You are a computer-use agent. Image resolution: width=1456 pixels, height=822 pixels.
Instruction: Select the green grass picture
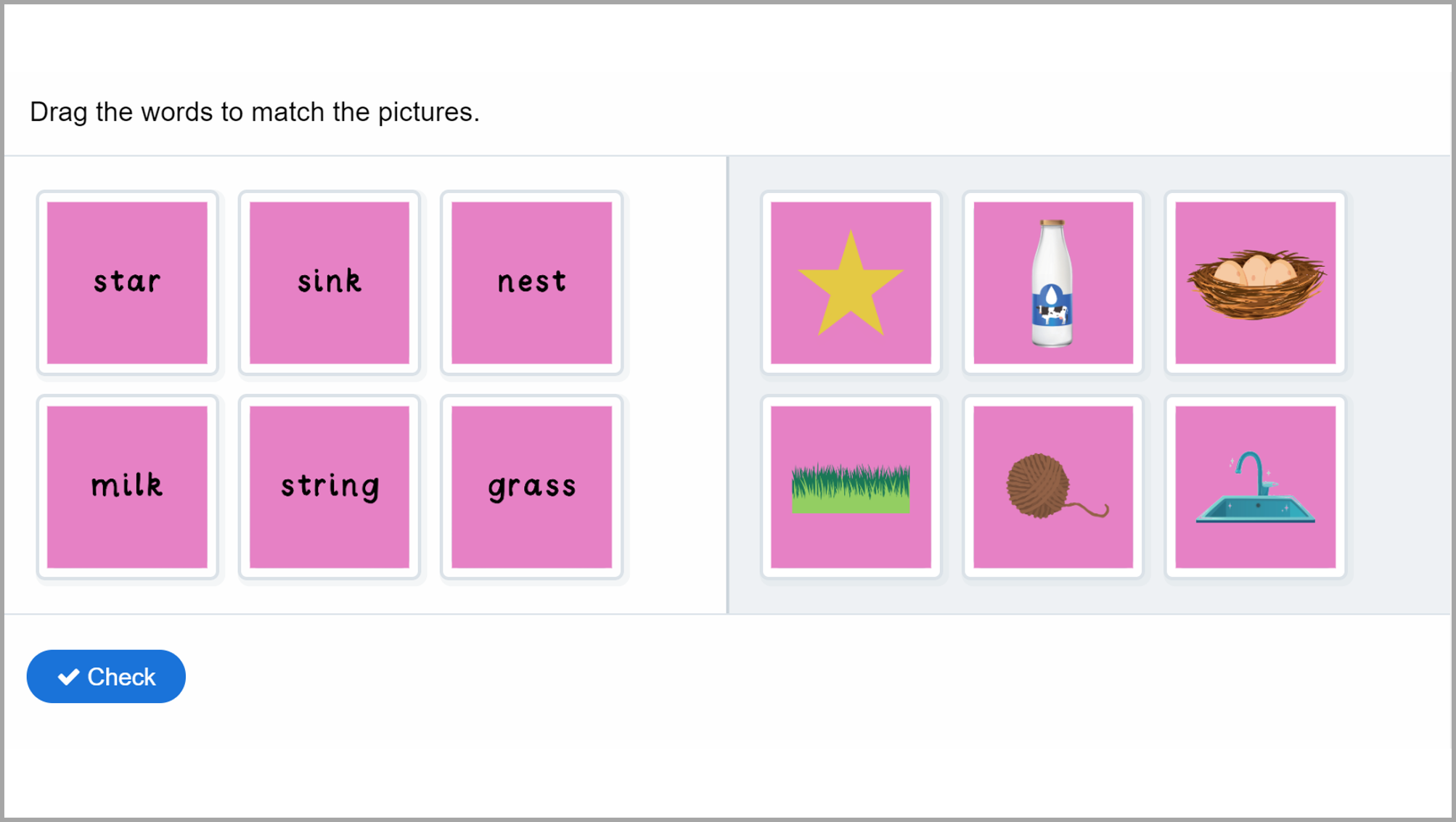tap(850, 485)
